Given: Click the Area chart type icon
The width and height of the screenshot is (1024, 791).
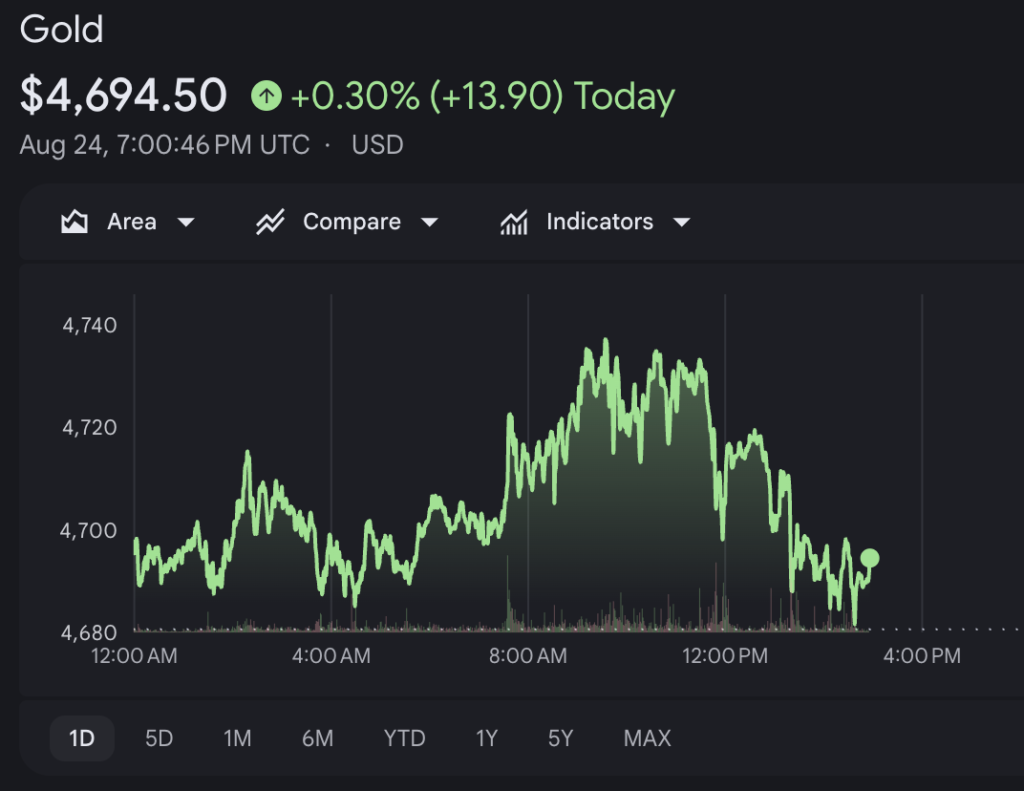Looking at the screenshot, I should (74, 222).
